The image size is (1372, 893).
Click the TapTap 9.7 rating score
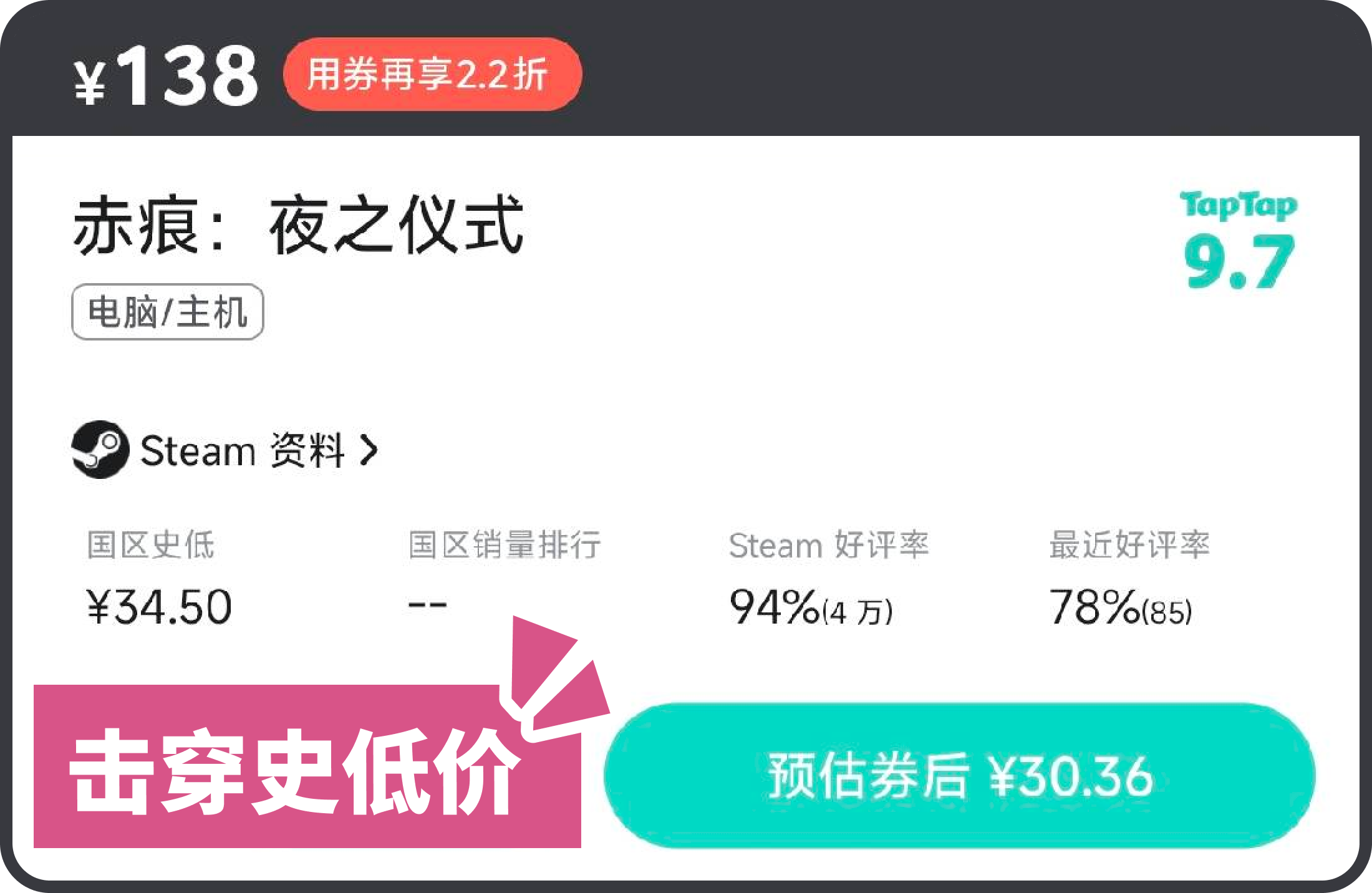click(1239, 262)
